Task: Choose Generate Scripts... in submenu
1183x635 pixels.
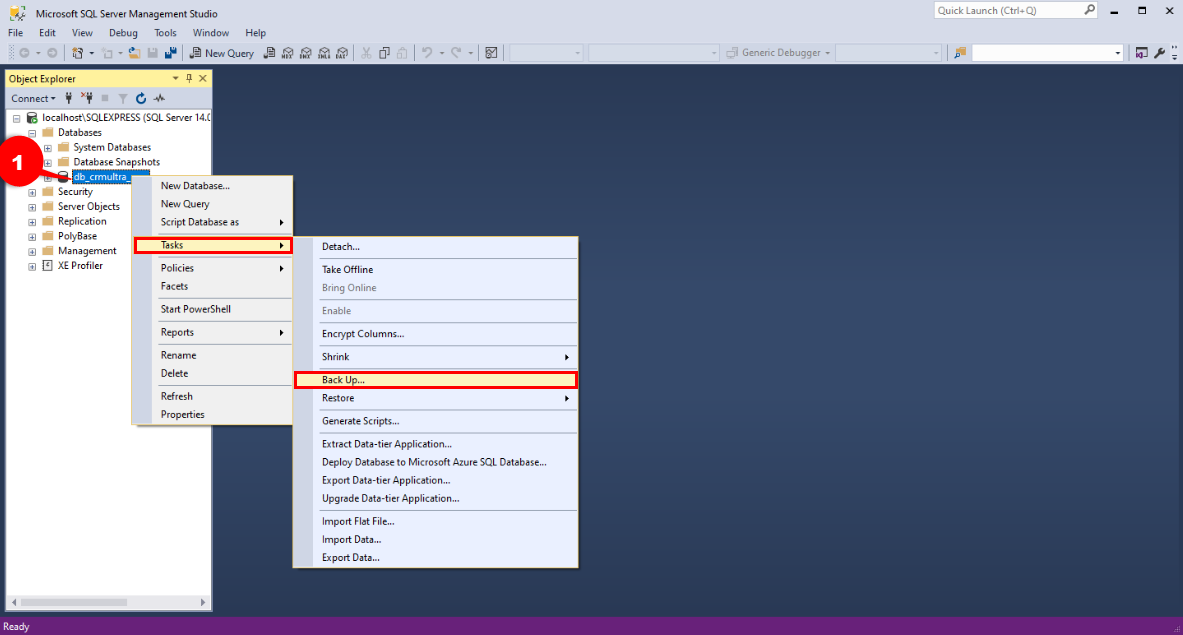Action: point(435,421)
